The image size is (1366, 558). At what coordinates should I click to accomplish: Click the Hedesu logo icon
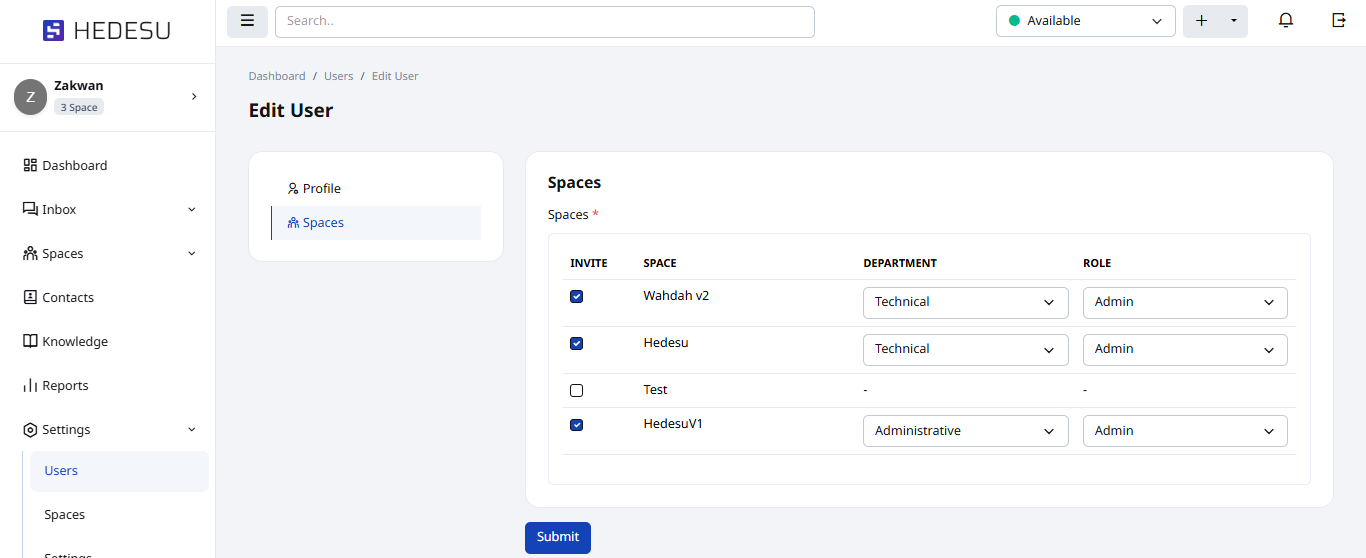point(53,31)
